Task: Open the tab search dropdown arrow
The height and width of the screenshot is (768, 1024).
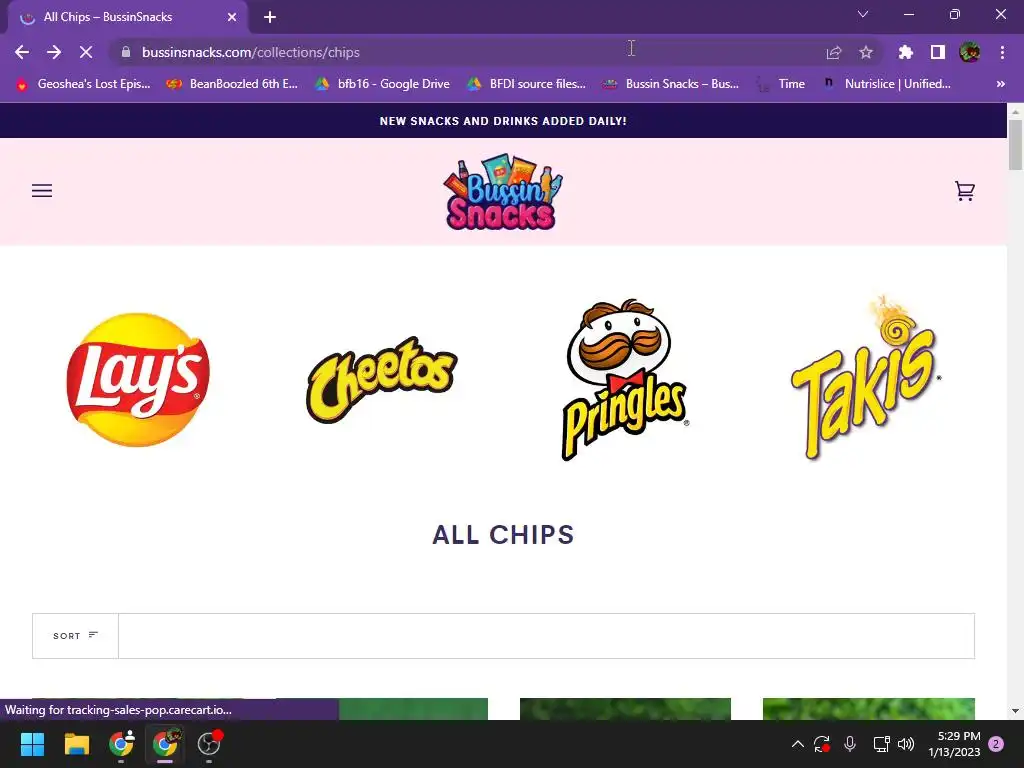Action: (863, 14)
